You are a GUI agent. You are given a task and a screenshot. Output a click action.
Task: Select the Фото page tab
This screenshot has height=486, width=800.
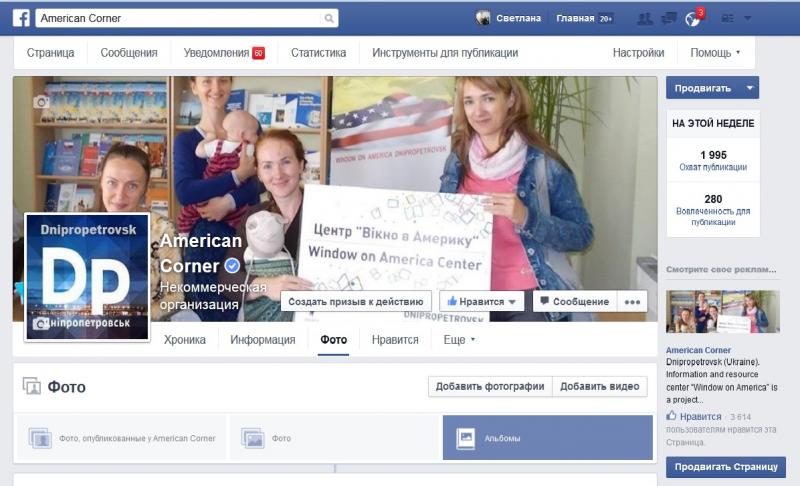pos(334,340)
